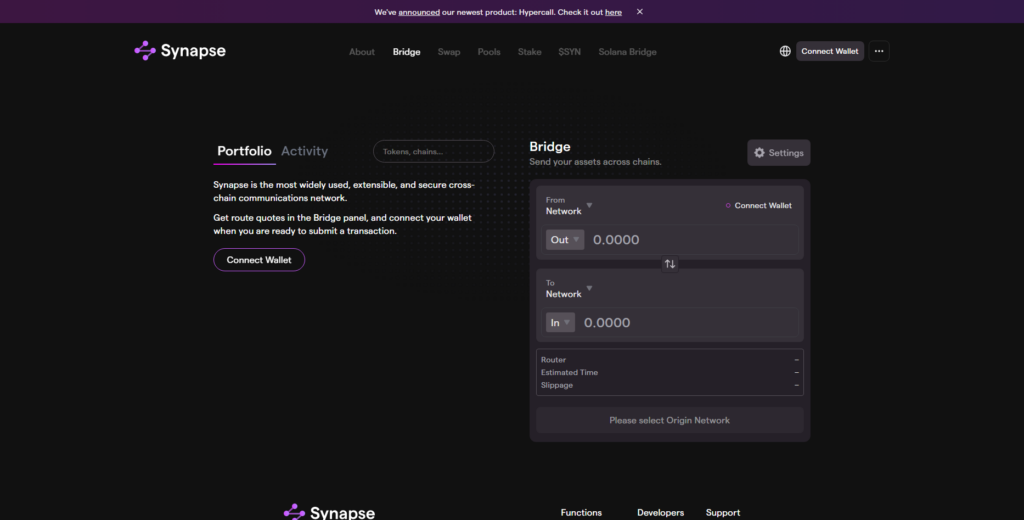Click the Estimated Time row
Screen dimensions: 1024x520
tap(669, 372)
